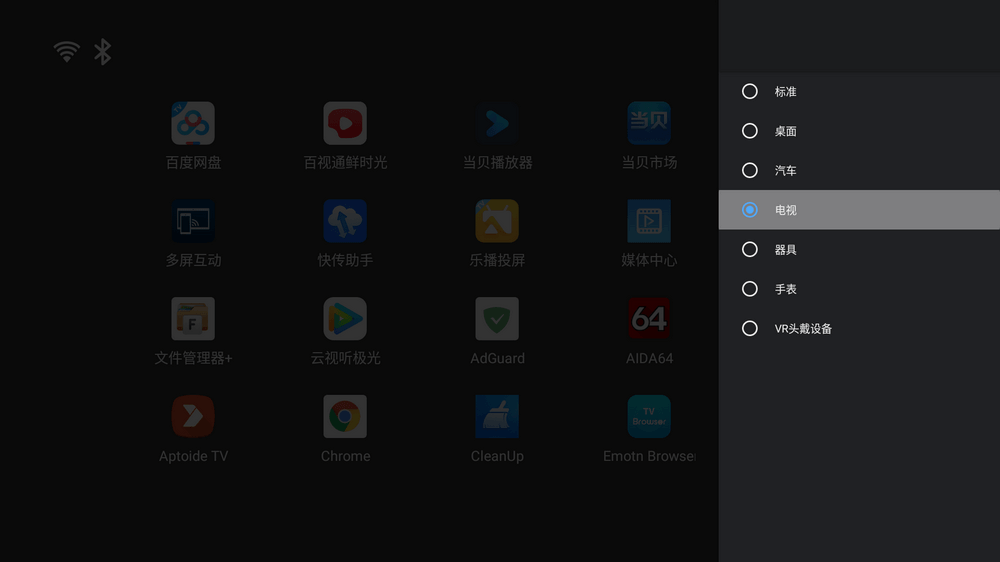
Task: Launch Aptoide TV app
Action: pyautogui.click(x=193, y=417)
